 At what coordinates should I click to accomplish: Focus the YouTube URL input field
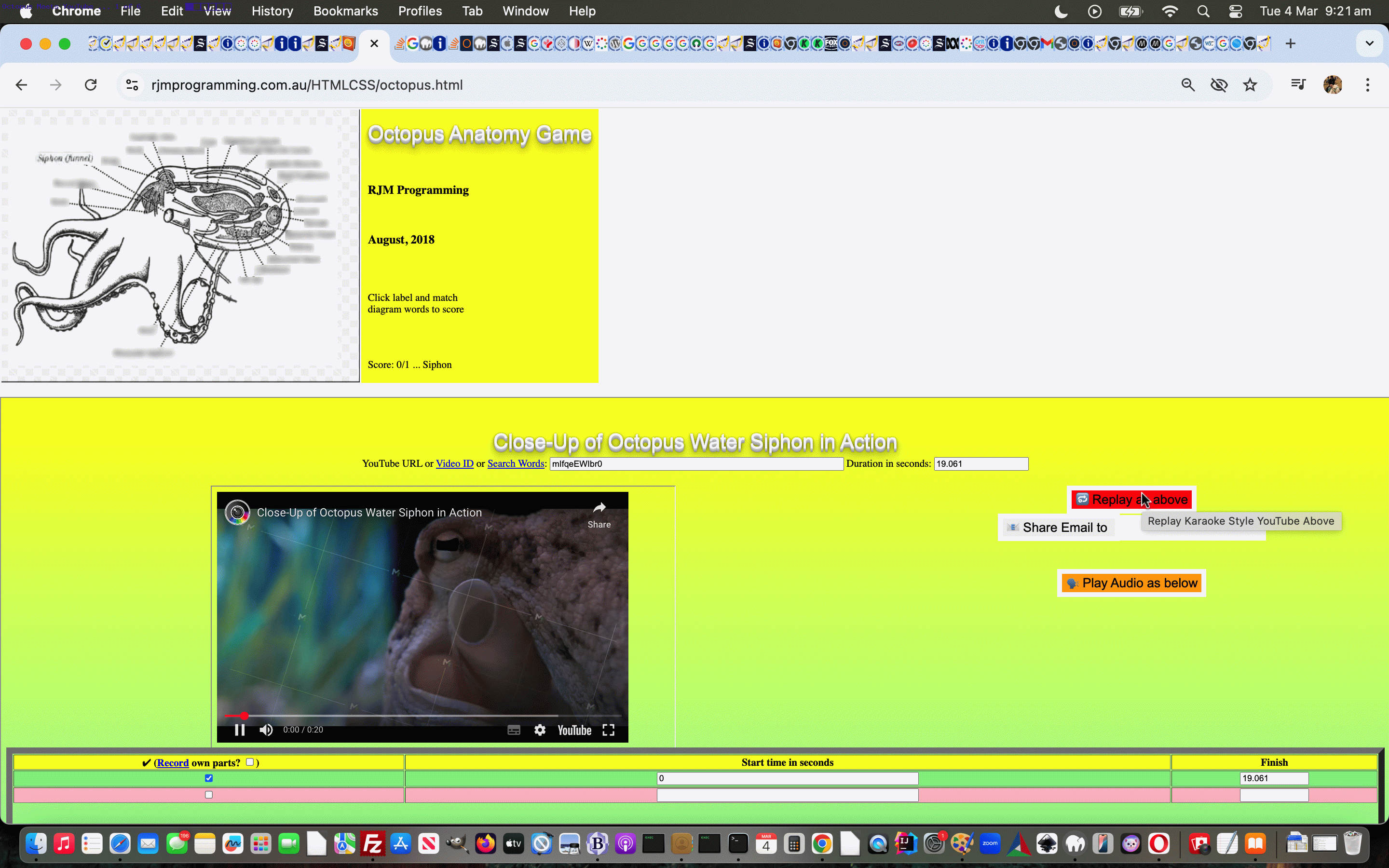tap(696, 464)
